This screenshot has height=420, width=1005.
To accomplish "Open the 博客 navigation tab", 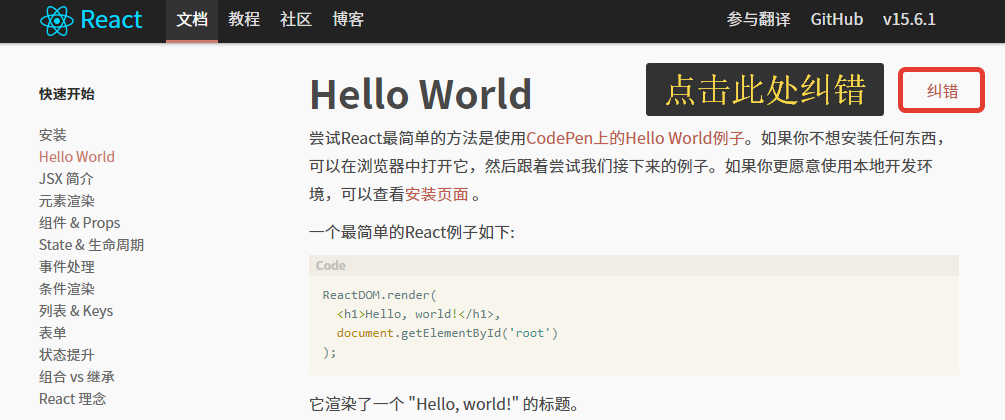I will point(348,20).
